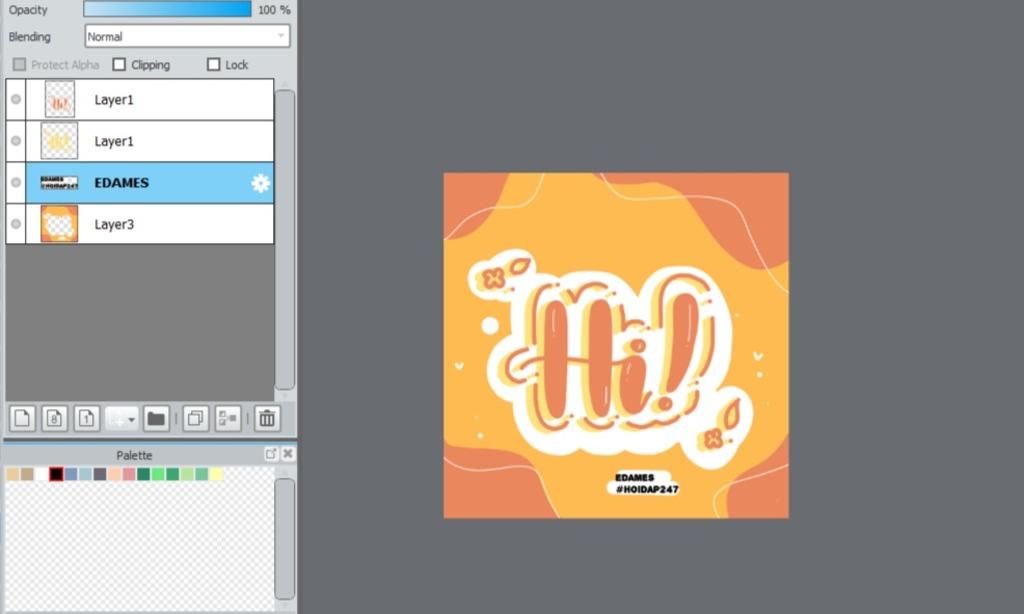1024x614 pixels.
Task: Pick the light tan palette swatch
Action: pyautogui.click(x=12, y=474)
